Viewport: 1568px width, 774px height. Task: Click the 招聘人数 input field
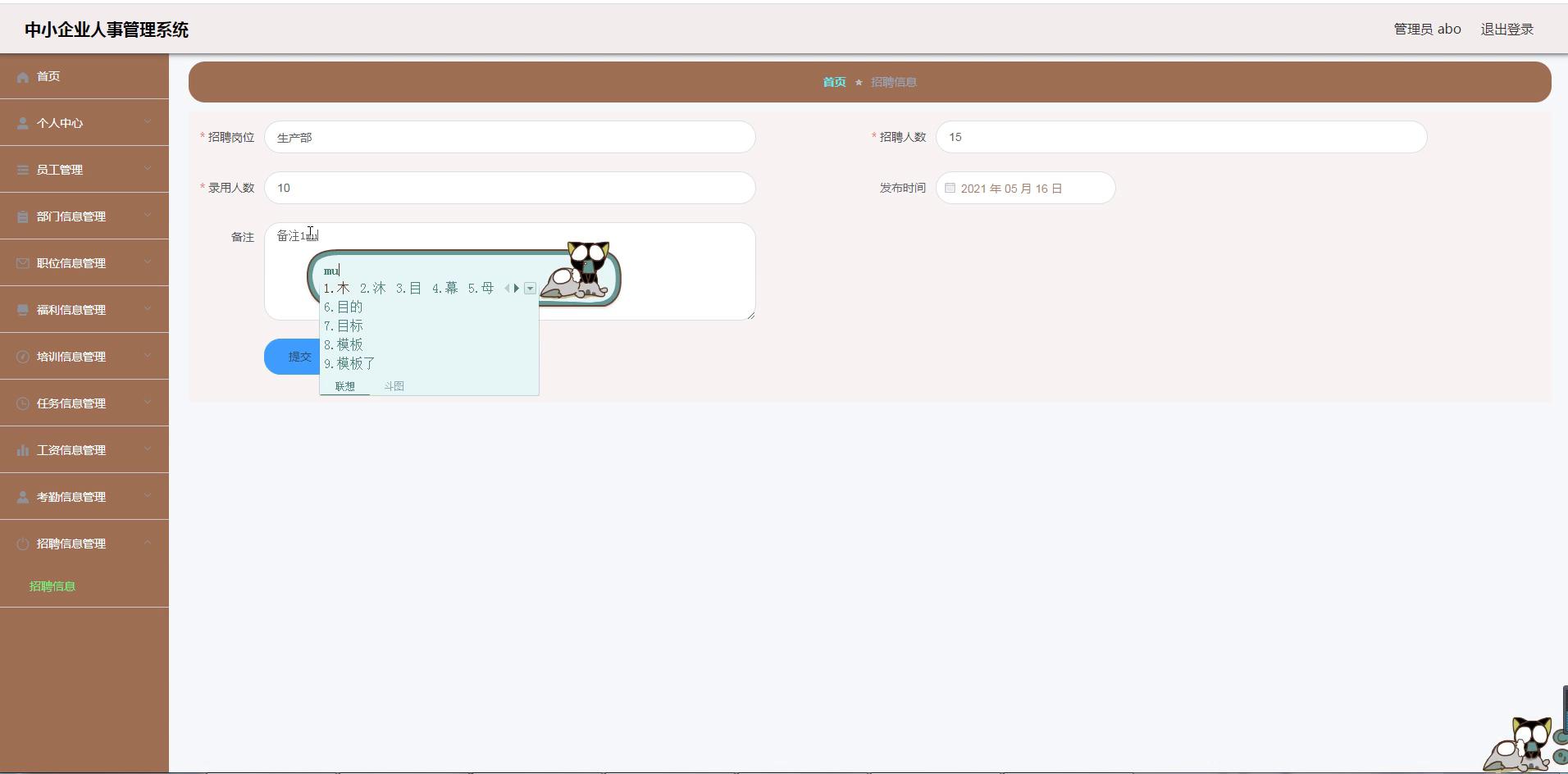tap(1181, 137)
